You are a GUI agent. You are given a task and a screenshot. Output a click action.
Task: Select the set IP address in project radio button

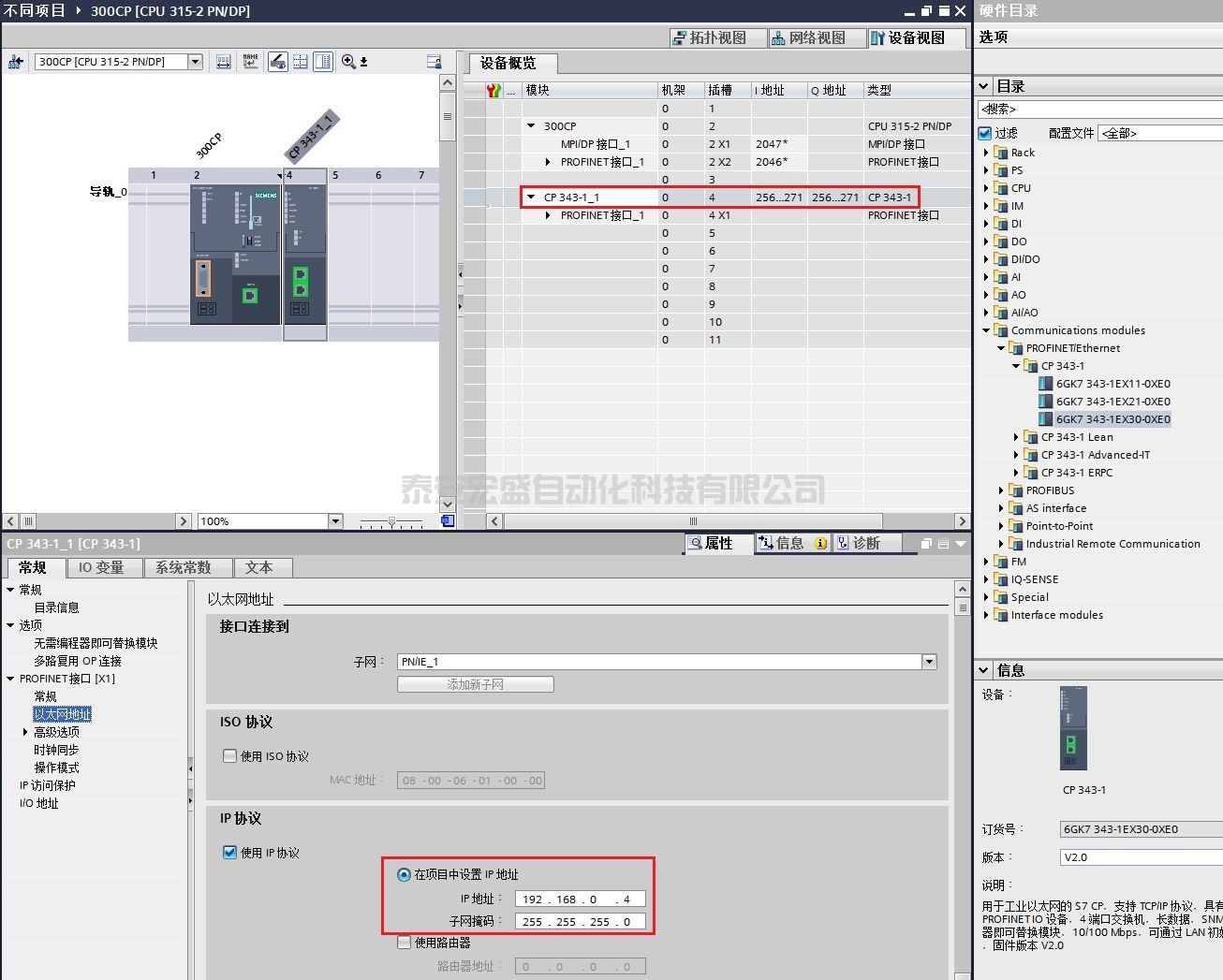point(404,874)
